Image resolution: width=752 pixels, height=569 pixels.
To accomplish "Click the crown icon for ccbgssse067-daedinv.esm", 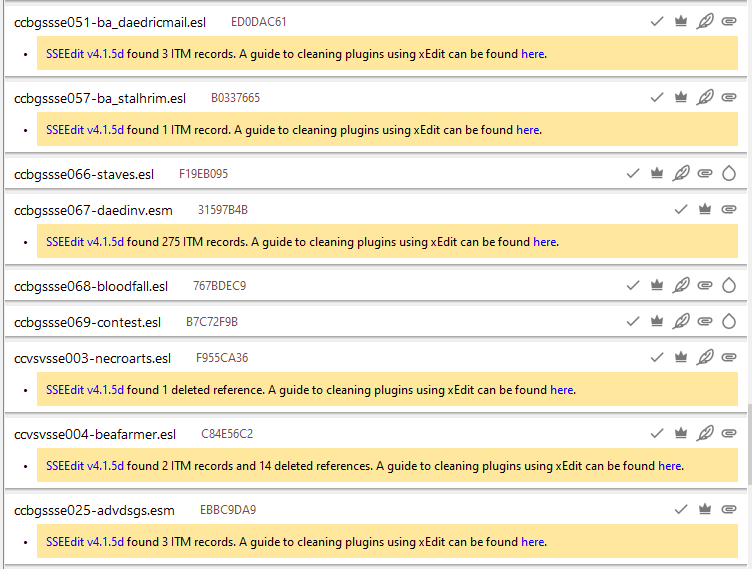I will click(705, 209).
